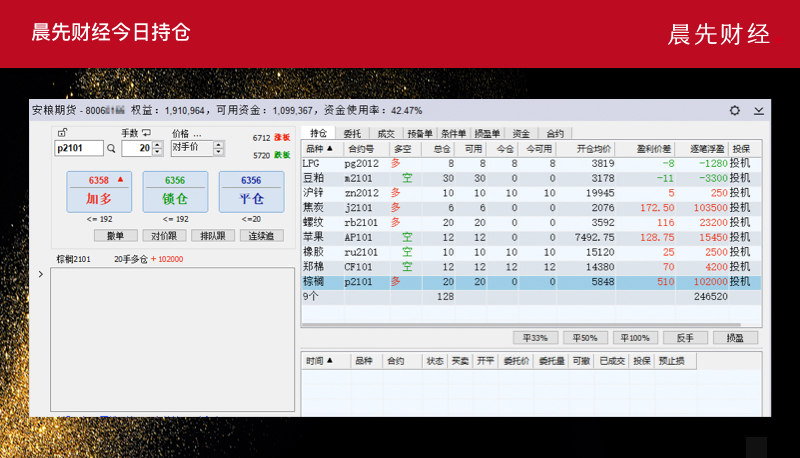Click the p2101 contract code input field

78,148
